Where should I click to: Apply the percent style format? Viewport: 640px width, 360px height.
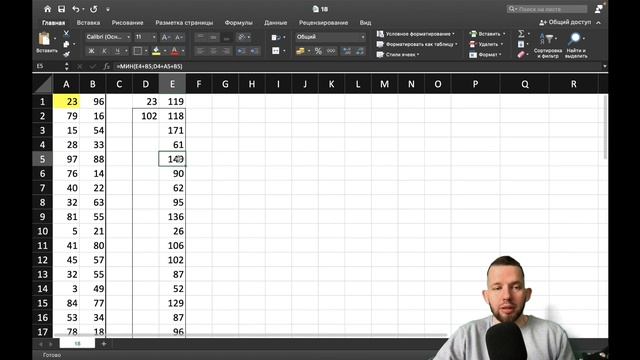click(x=318, y=51)
